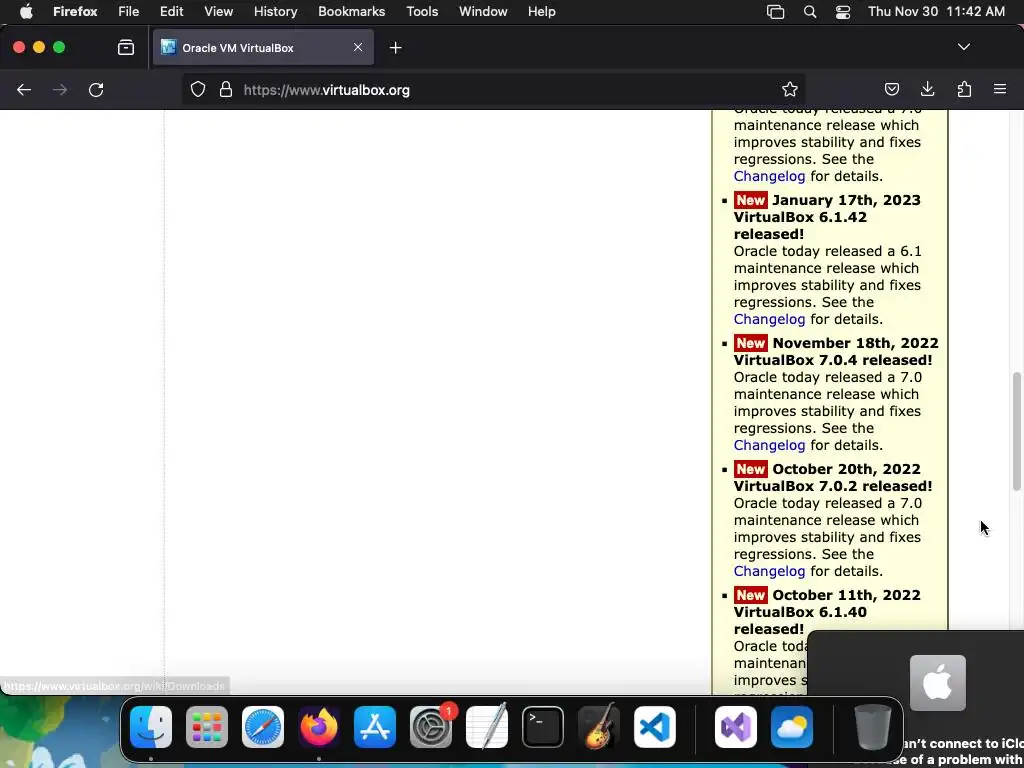Open Changelog link under VirtualBox 7.0.4

coord(769,445)
